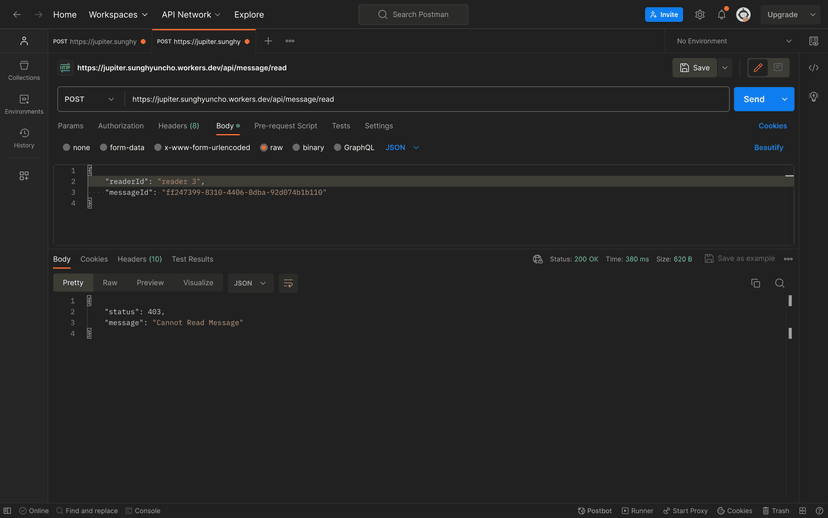The image size is (828, 518).
Task: Toggle line wrap in response viewer
Action: coord(288,283)
